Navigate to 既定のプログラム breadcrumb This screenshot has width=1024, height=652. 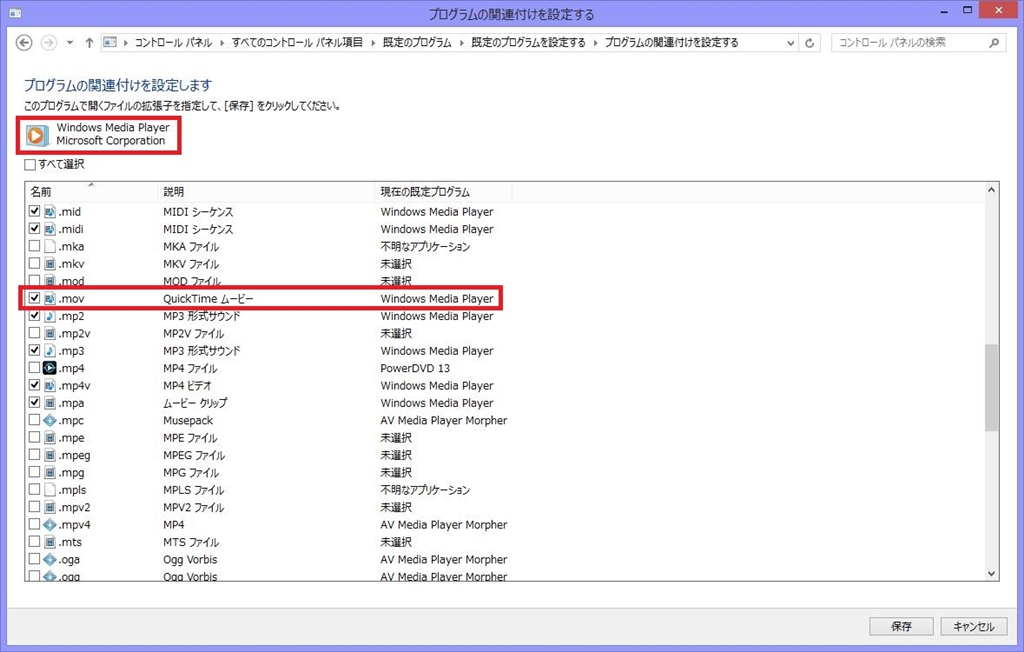click(417, 42)
